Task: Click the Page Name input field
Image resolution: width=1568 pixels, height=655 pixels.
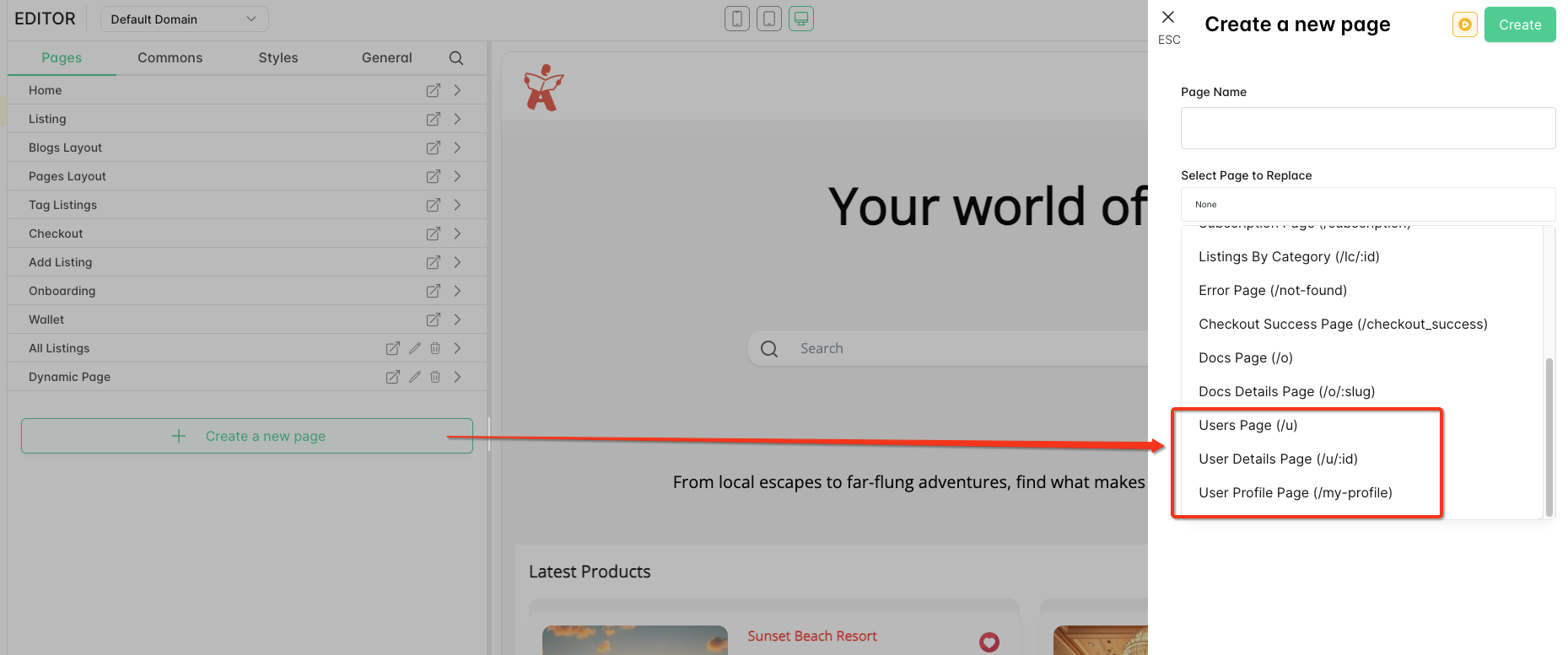Action: 1367,128
